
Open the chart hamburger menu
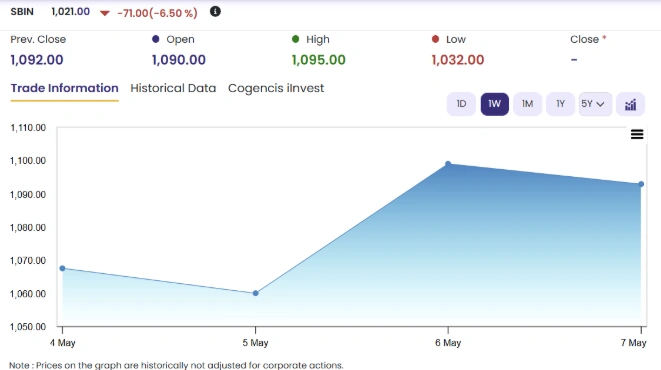[x=637, y=134]
